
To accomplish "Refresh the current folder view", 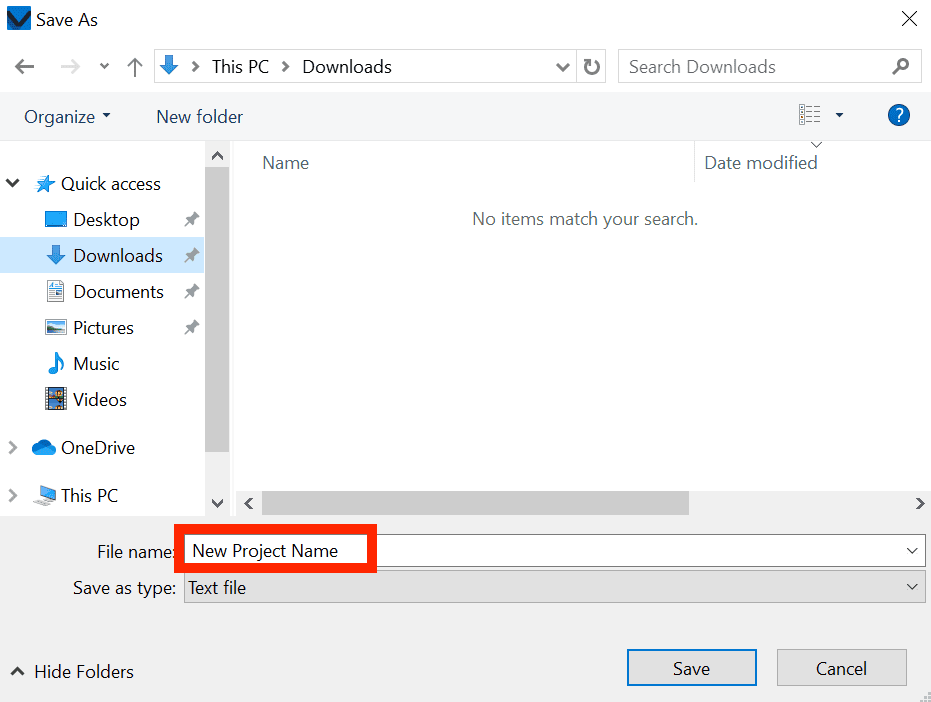I will (x=592, y=66).
